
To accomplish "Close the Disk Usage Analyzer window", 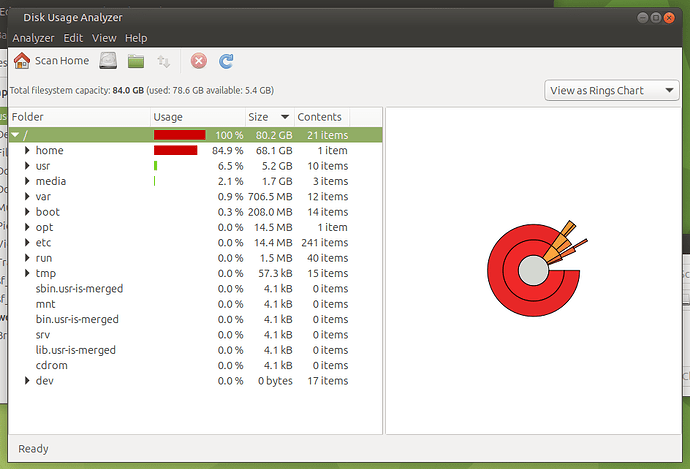I will click(669, 18).
